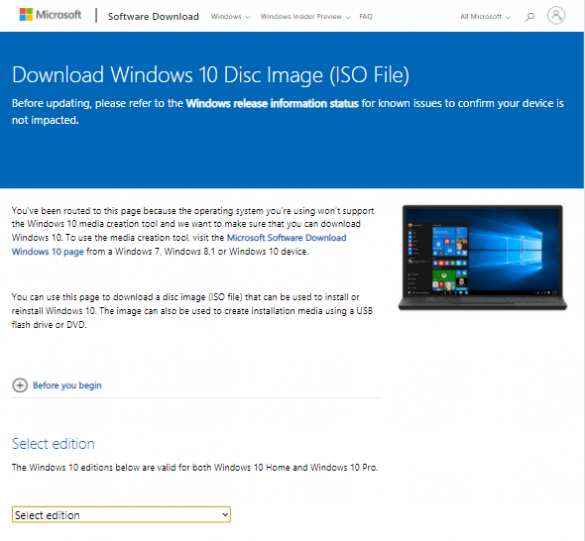The width and height of the screenshot is (585, 541).
Task: Click the account sign-in avatar icon
Action: coord(556,16)
